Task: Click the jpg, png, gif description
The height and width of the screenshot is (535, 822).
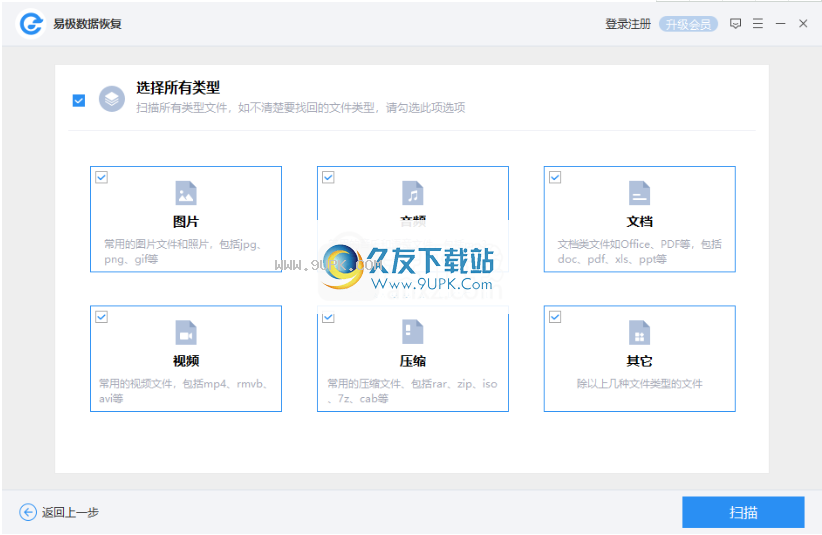Action: pyautogui.click(x=183, y=252)
